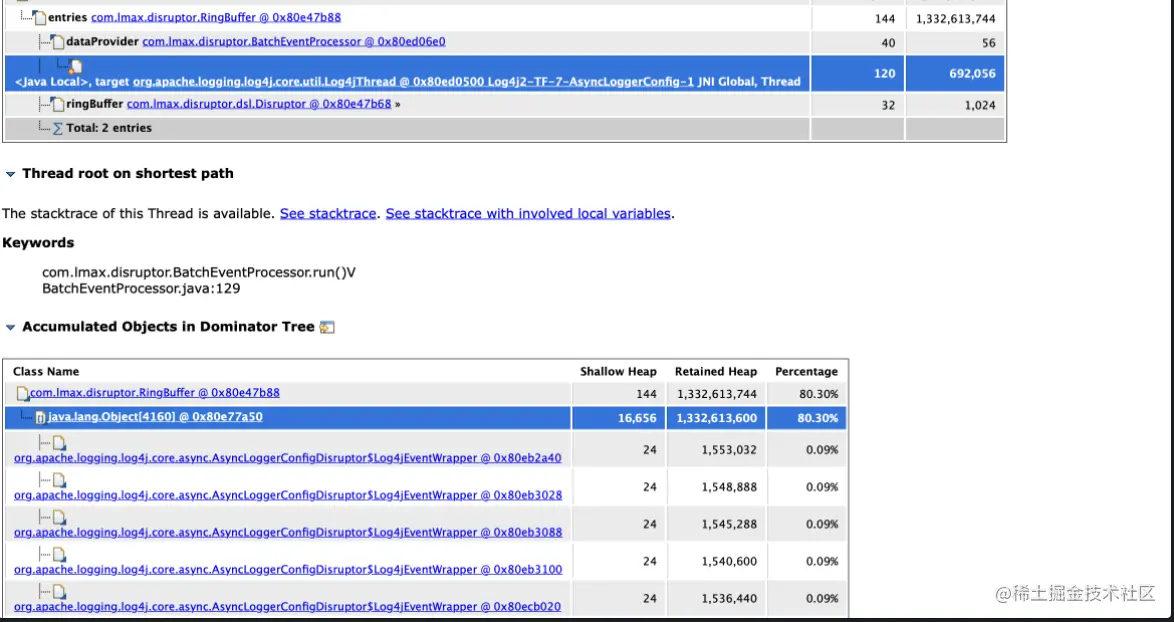Click retained heap value 1,332,613,600

(x=717, y=418)
